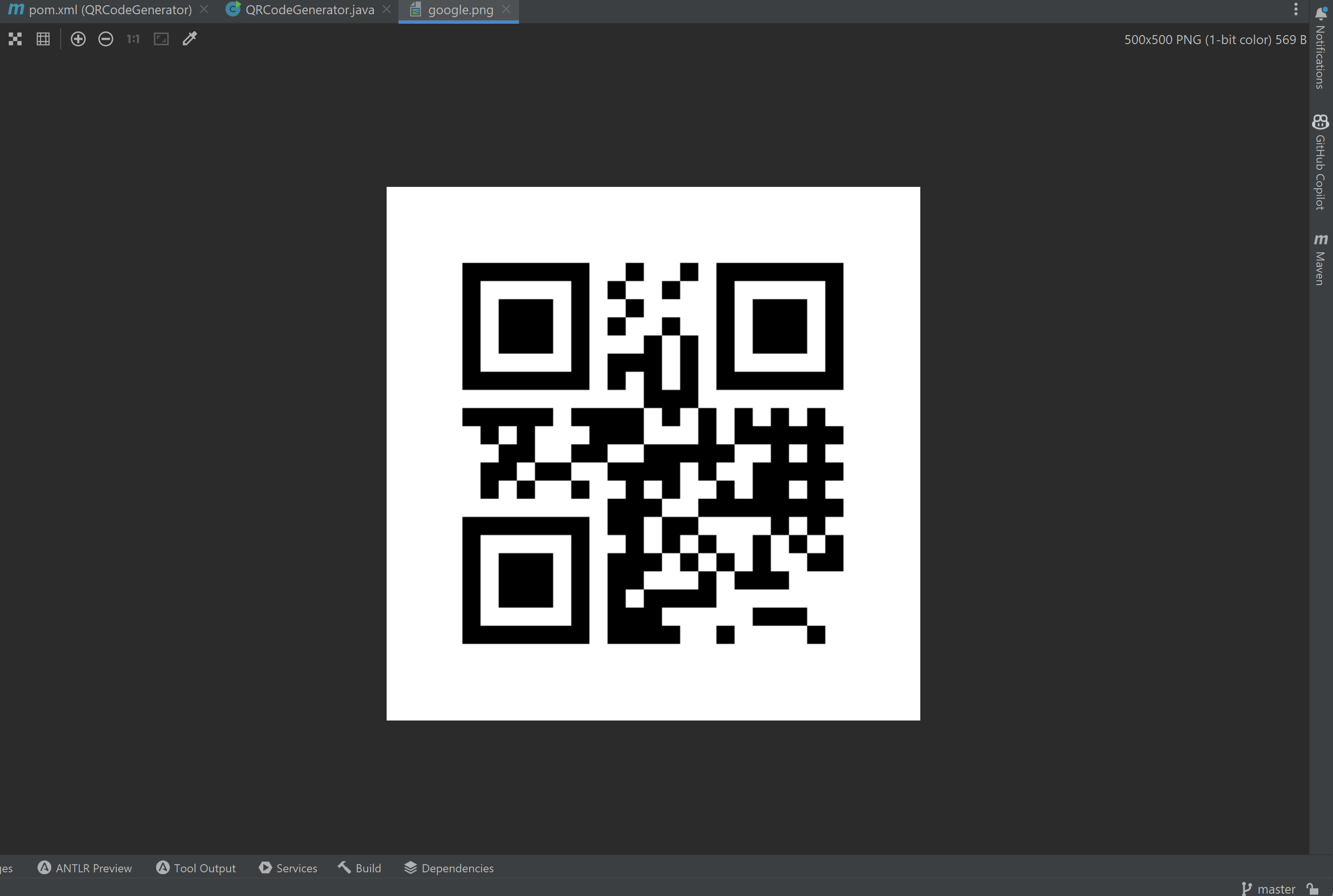
Task: Open the Dependencies tool window
Action: point(449,868)
